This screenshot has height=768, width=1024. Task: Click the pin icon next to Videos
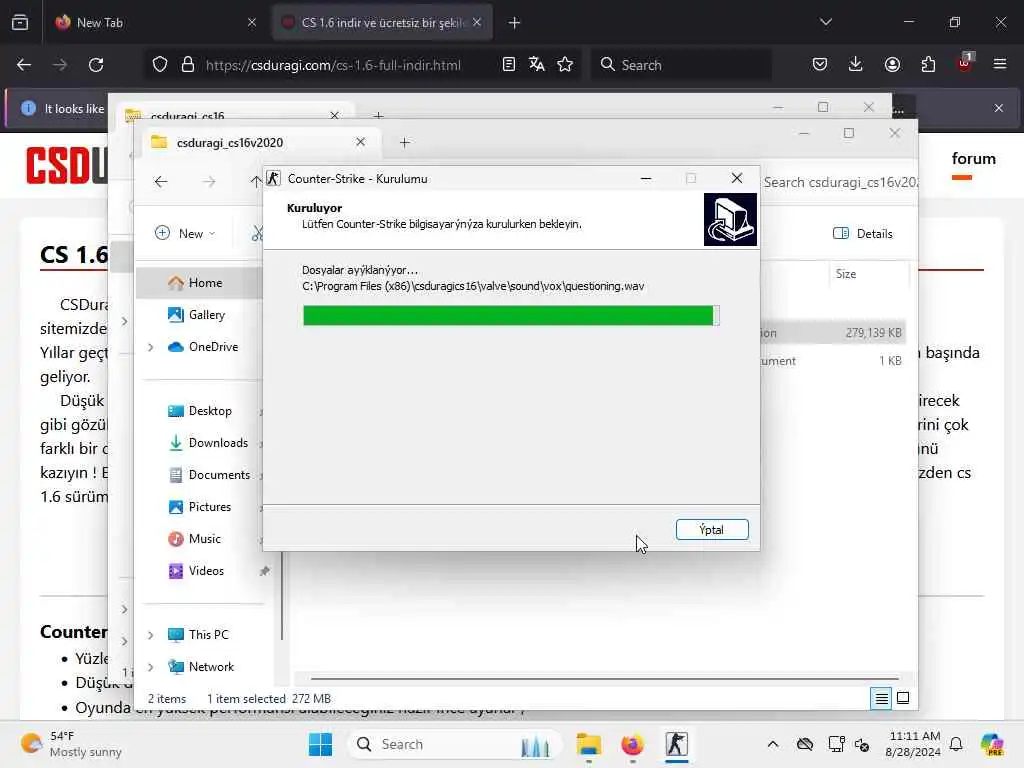point(264,571)
